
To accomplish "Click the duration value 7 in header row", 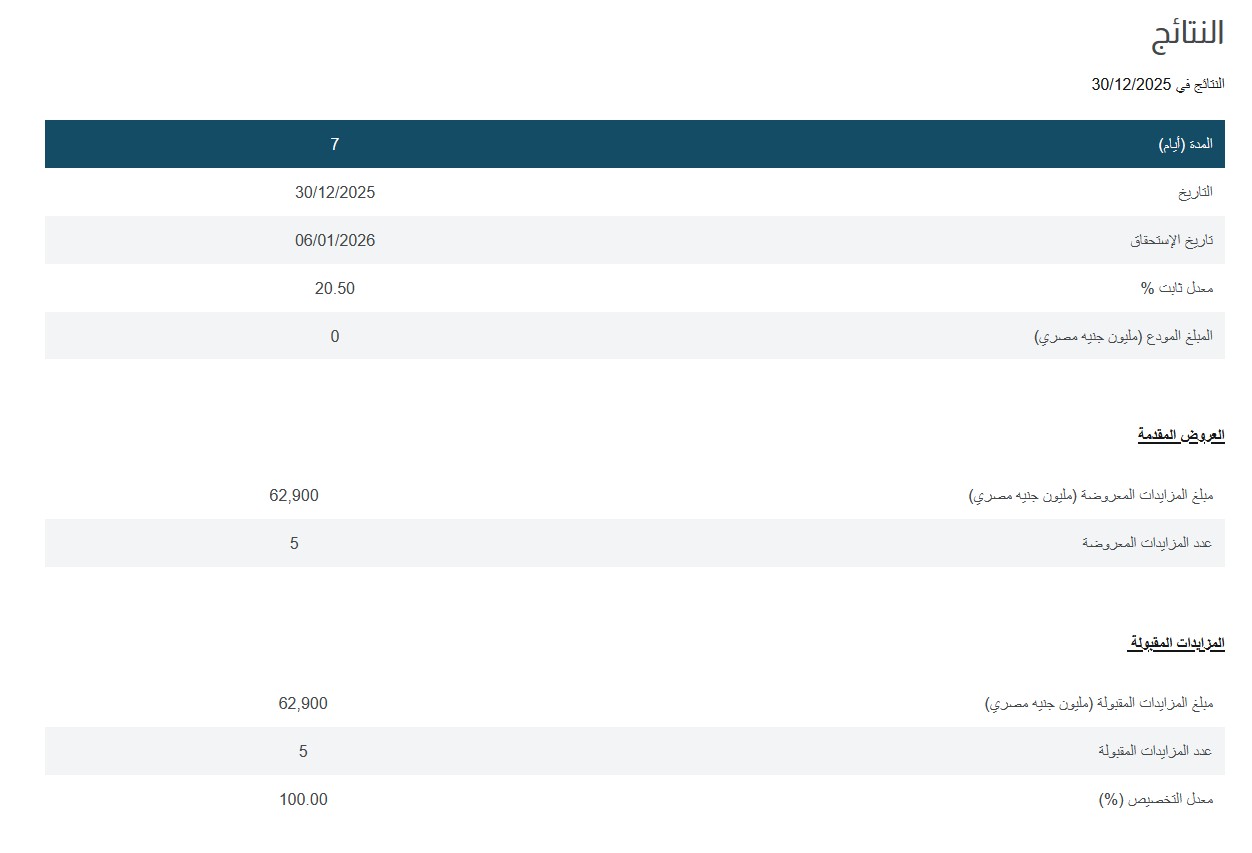I will [335, 144].
